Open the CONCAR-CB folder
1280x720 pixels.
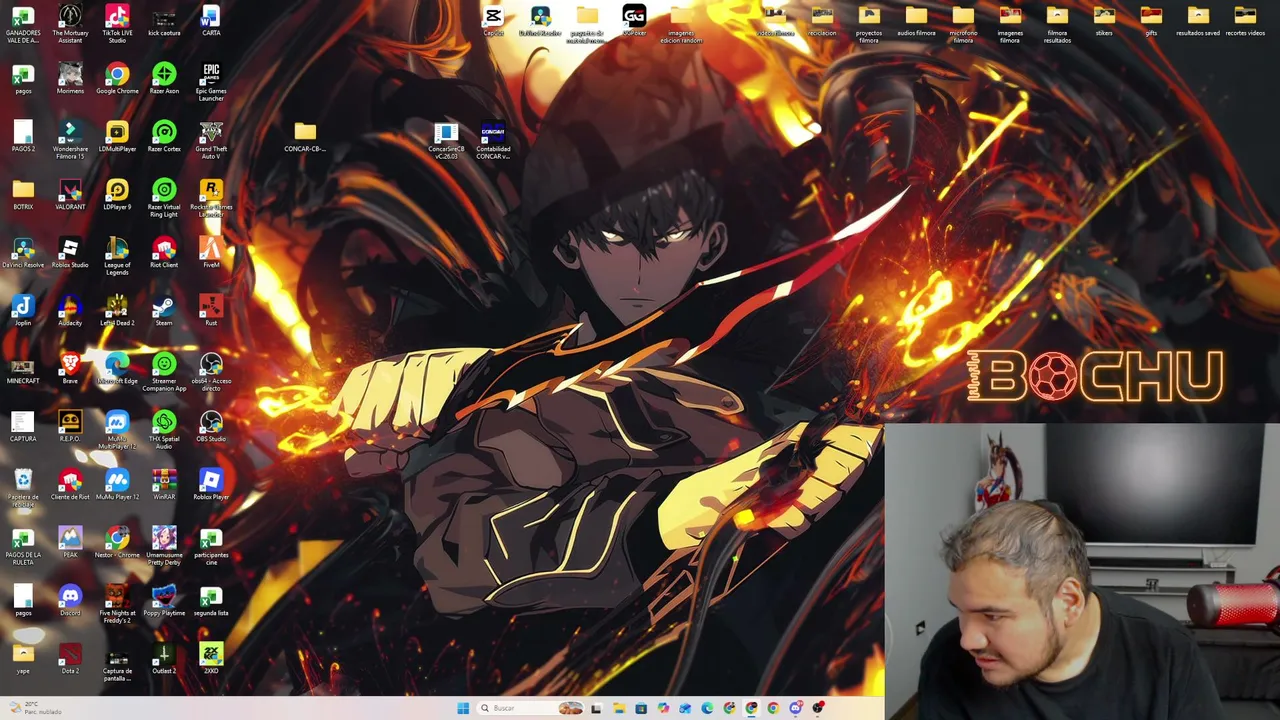305,137
